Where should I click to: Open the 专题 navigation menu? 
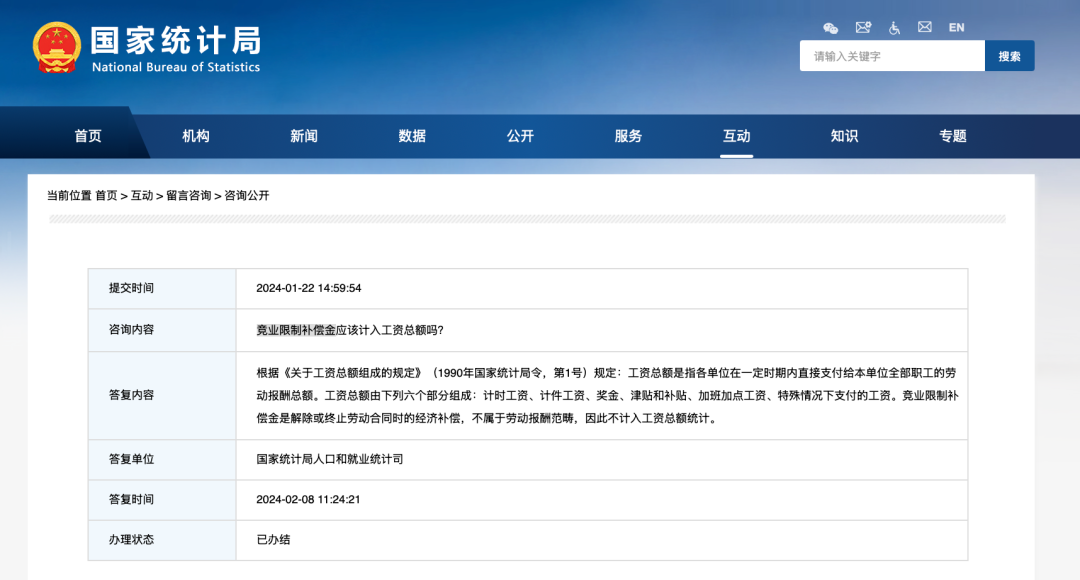tap(953, 136)
